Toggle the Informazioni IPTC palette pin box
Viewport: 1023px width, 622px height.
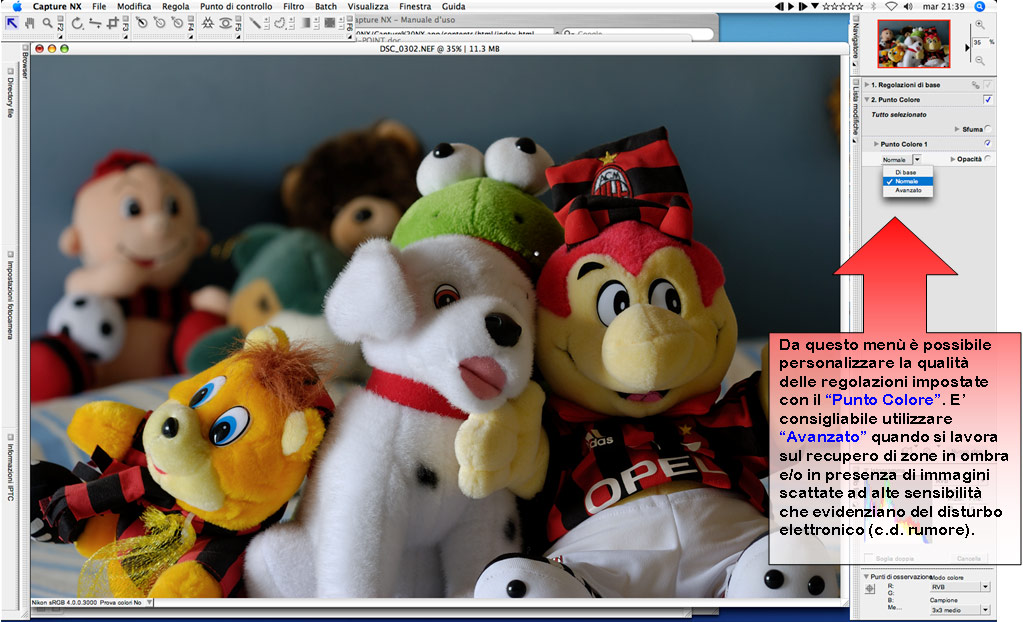tap(10, 437)
